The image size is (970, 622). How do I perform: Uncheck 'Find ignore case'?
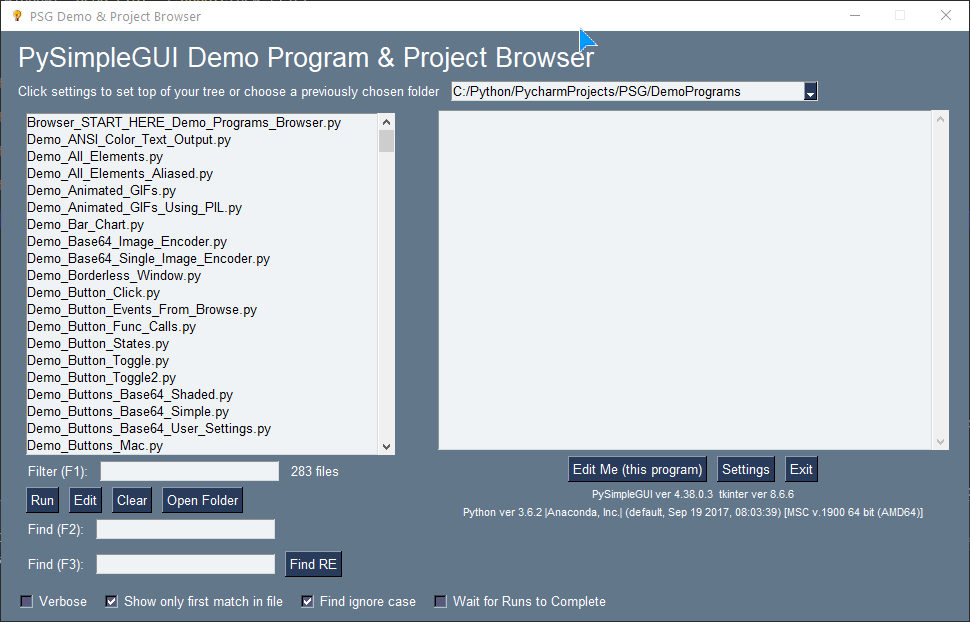(306, 601)
